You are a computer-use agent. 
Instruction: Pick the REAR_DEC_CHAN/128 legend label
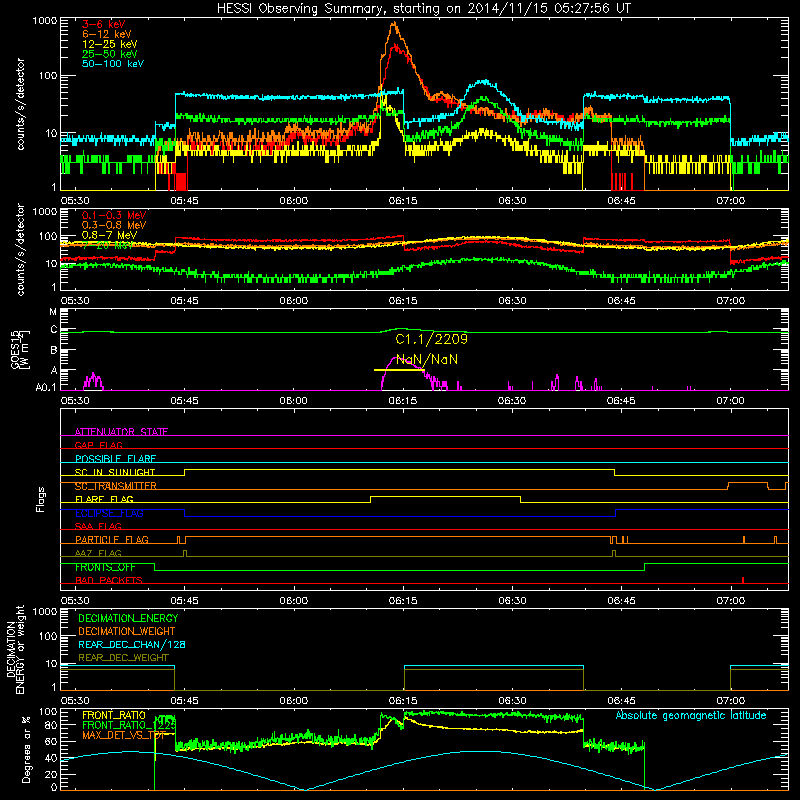click(132, 644)
